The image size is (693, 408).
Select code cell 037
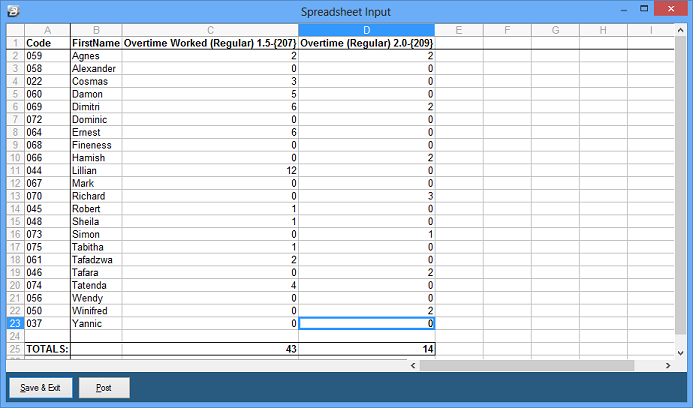pyautogui.click(x=47, y=324)
